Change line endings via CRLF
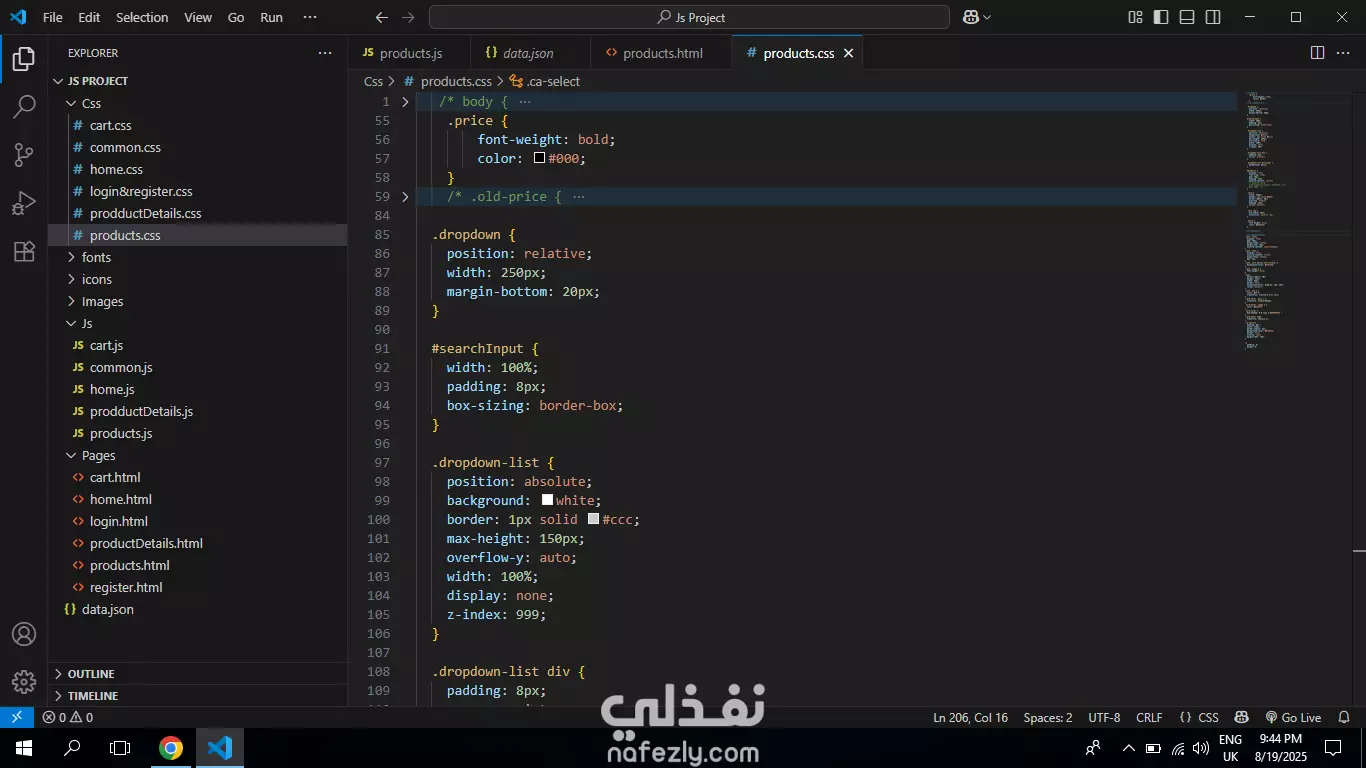Image resolution: width=1366 pixels, height=768 pixels. (1149, 717)
